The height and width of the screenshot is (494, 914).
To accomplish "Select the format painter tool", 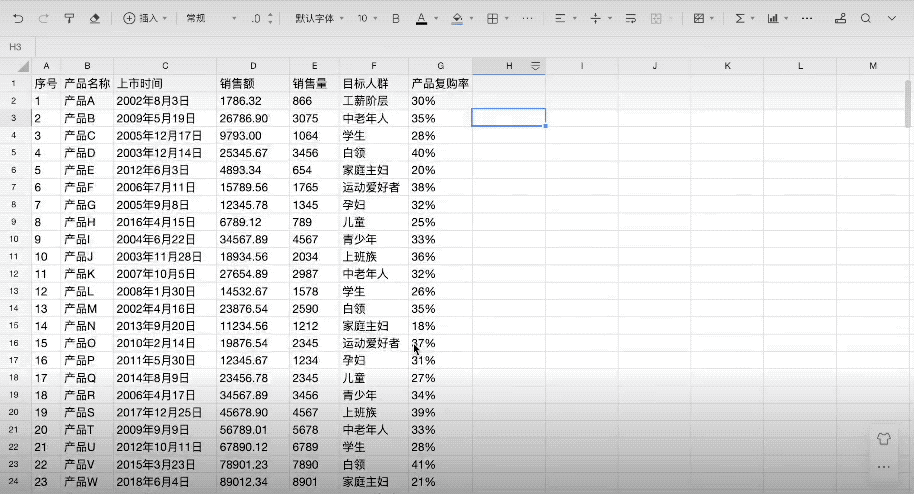I will (69, 18).
